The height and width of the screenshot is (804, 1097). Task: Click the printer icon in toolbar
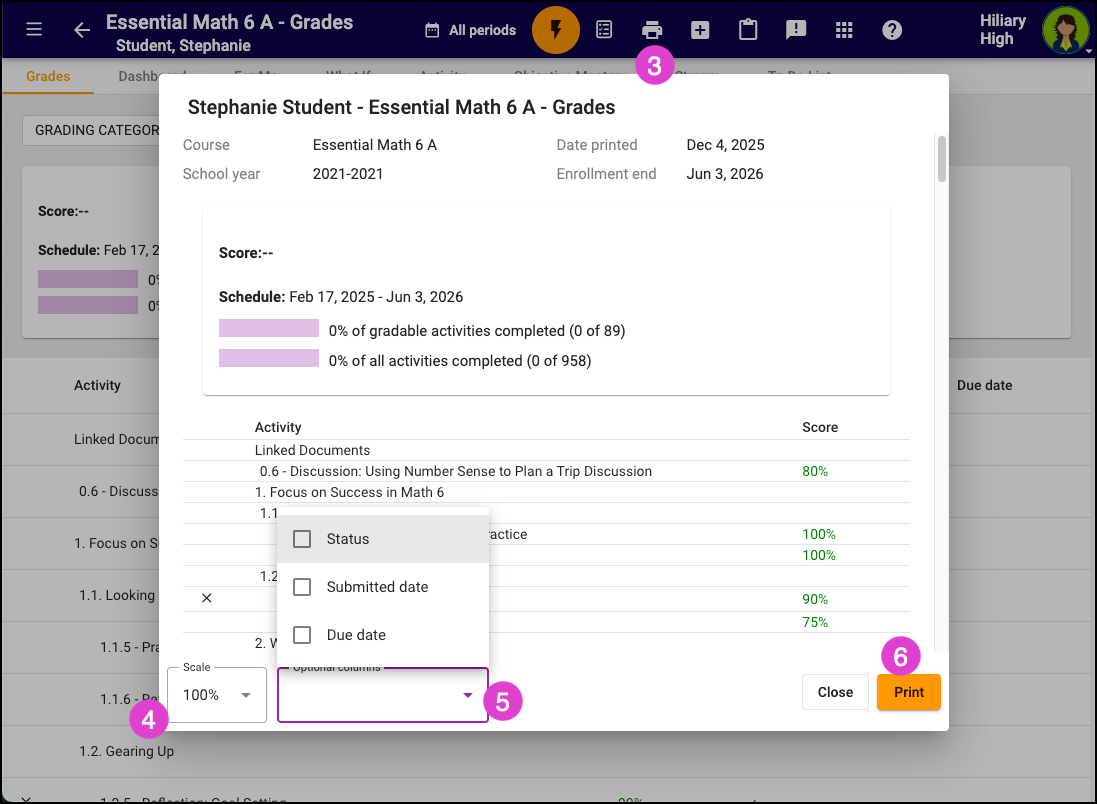tap(651, 29)
